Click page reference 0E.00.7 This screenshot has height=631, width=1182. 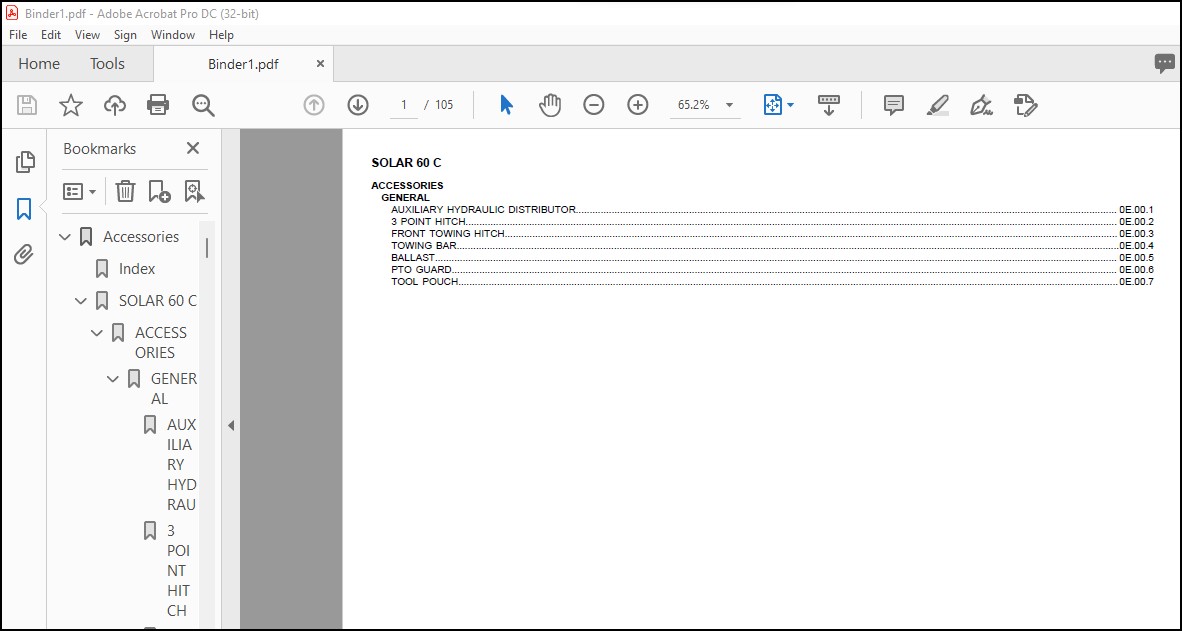coord(1137,282)
